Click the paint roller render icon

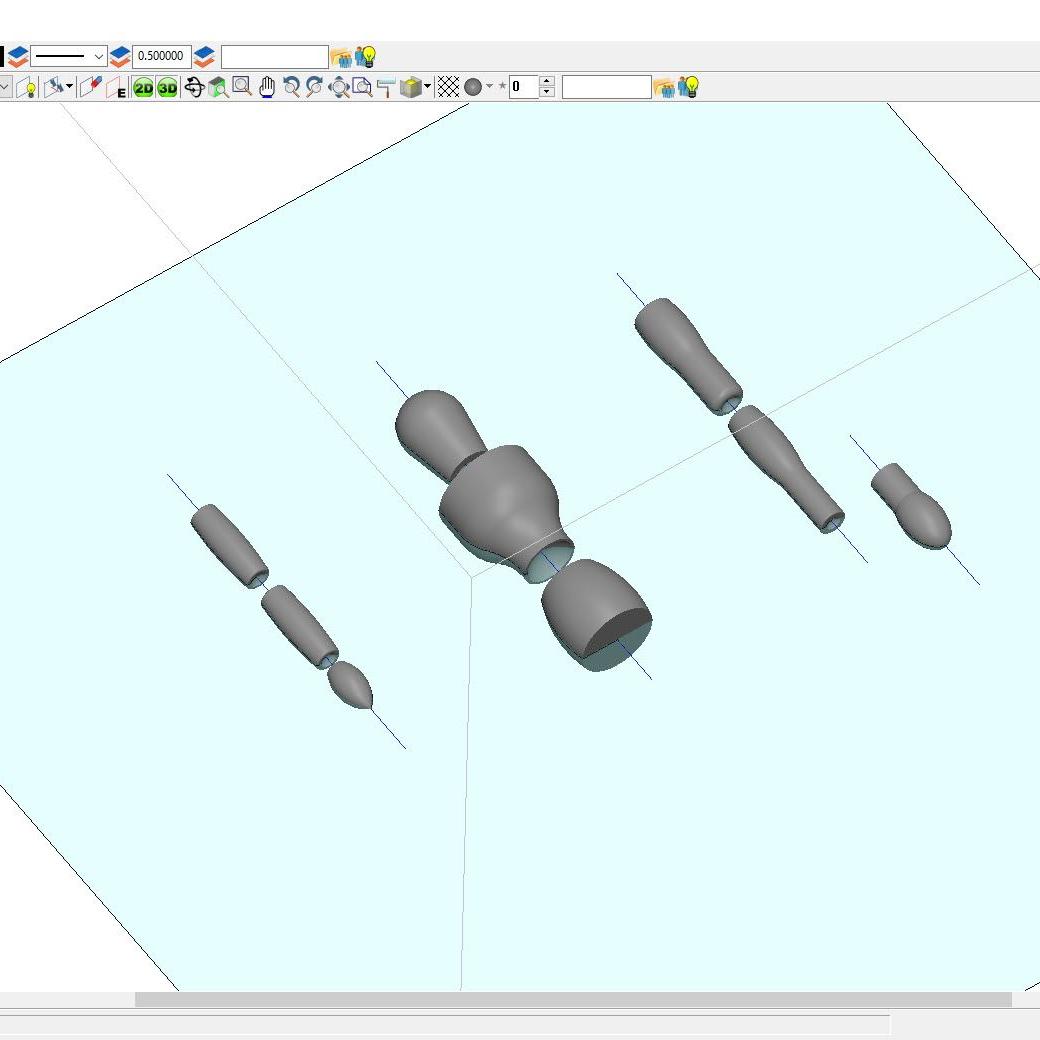pos(386,87)
